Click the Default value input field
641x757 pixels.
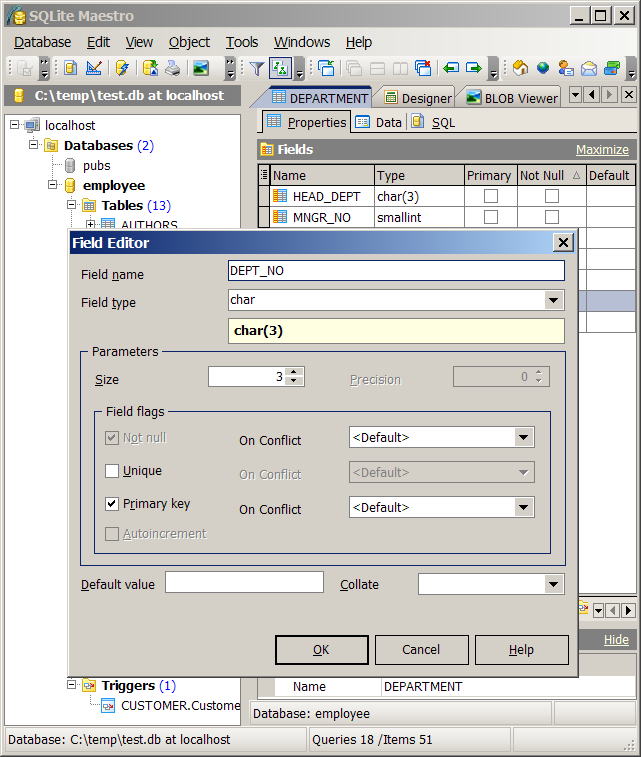tap(244, 582)
